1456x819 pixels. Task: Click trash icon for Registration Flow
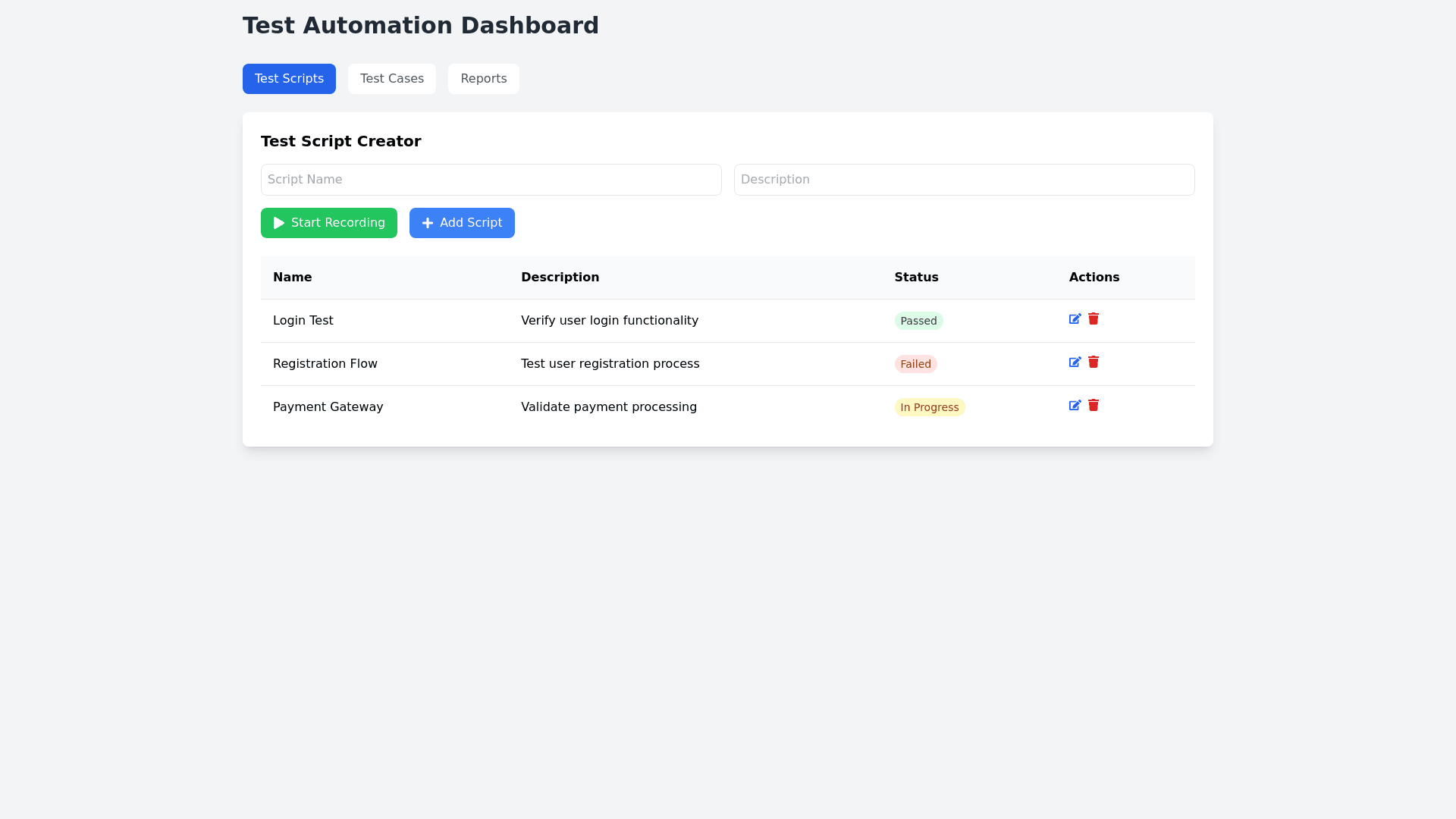pos(1094,362)
